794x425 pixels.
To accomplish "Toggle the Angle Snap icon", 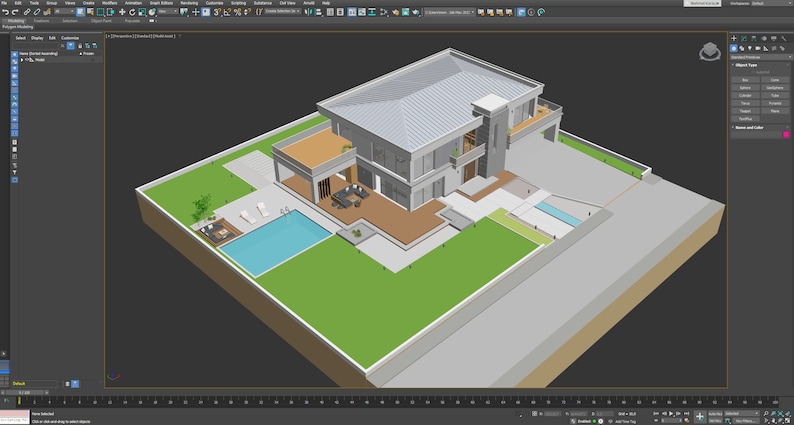I will [227, 12].
